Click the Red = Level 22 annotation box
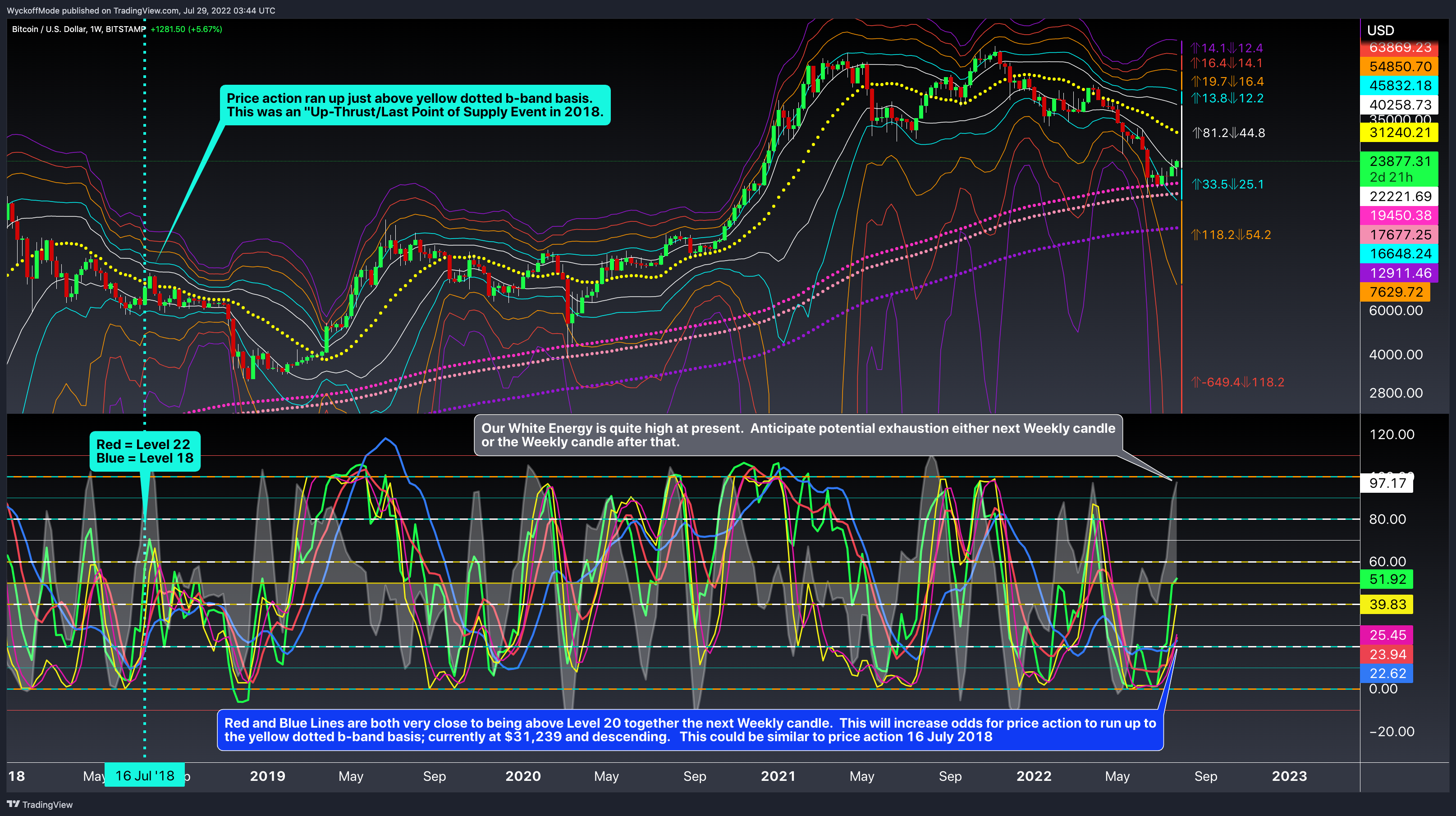 [145, 452]
